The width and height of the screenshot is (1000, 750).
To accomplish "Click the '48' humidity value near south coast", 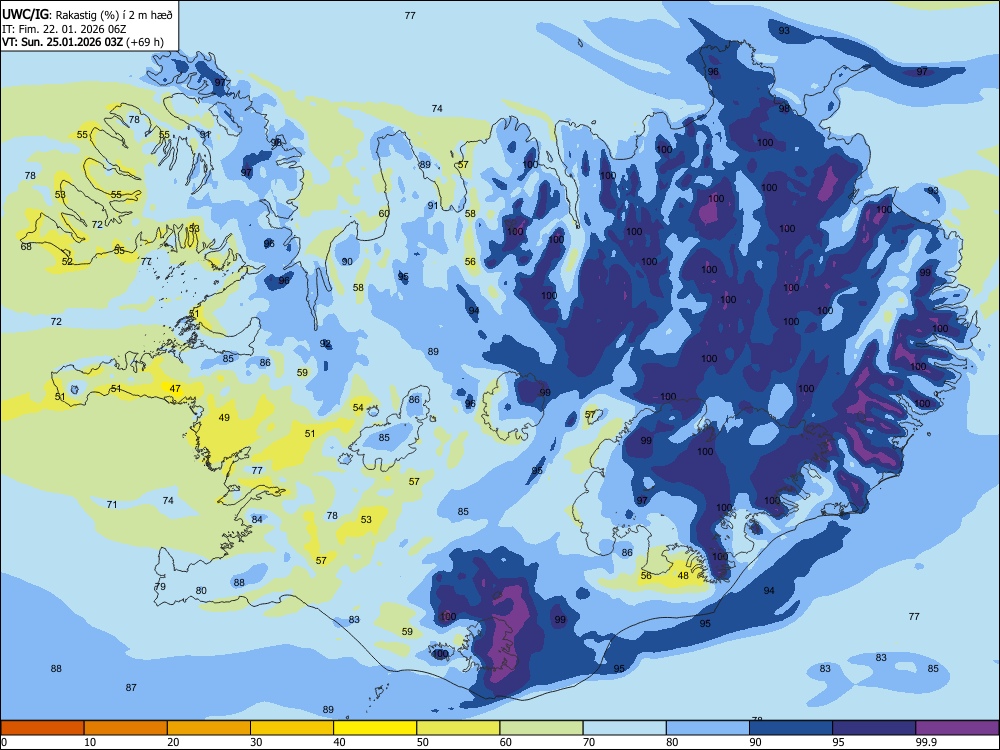I will pos(683,575).
